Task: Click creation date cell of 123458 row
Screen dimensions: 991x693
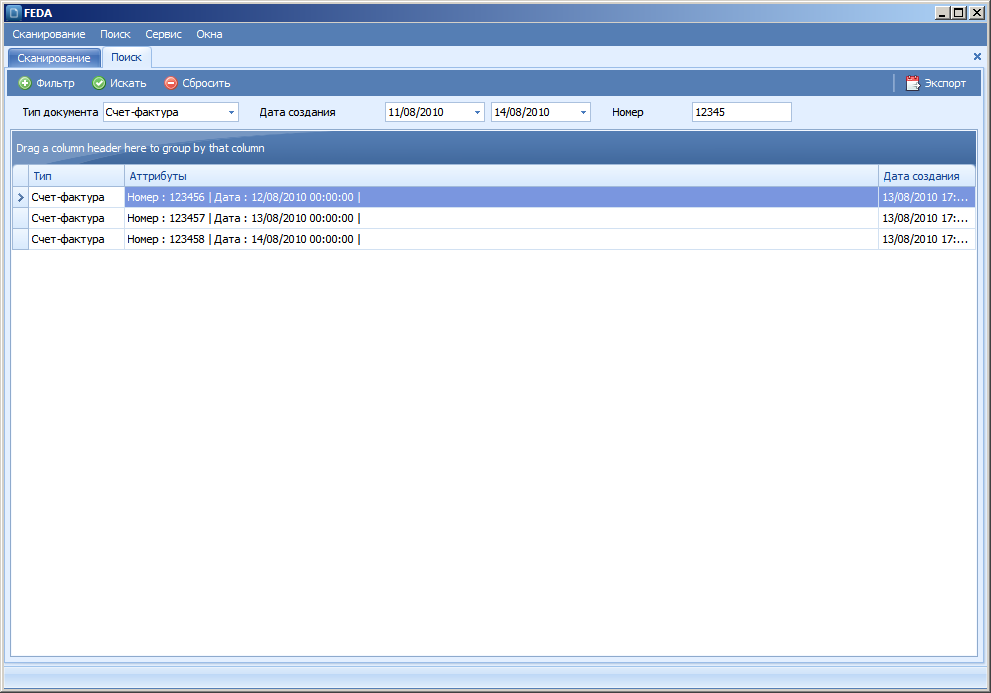Action: click(927, 239)
